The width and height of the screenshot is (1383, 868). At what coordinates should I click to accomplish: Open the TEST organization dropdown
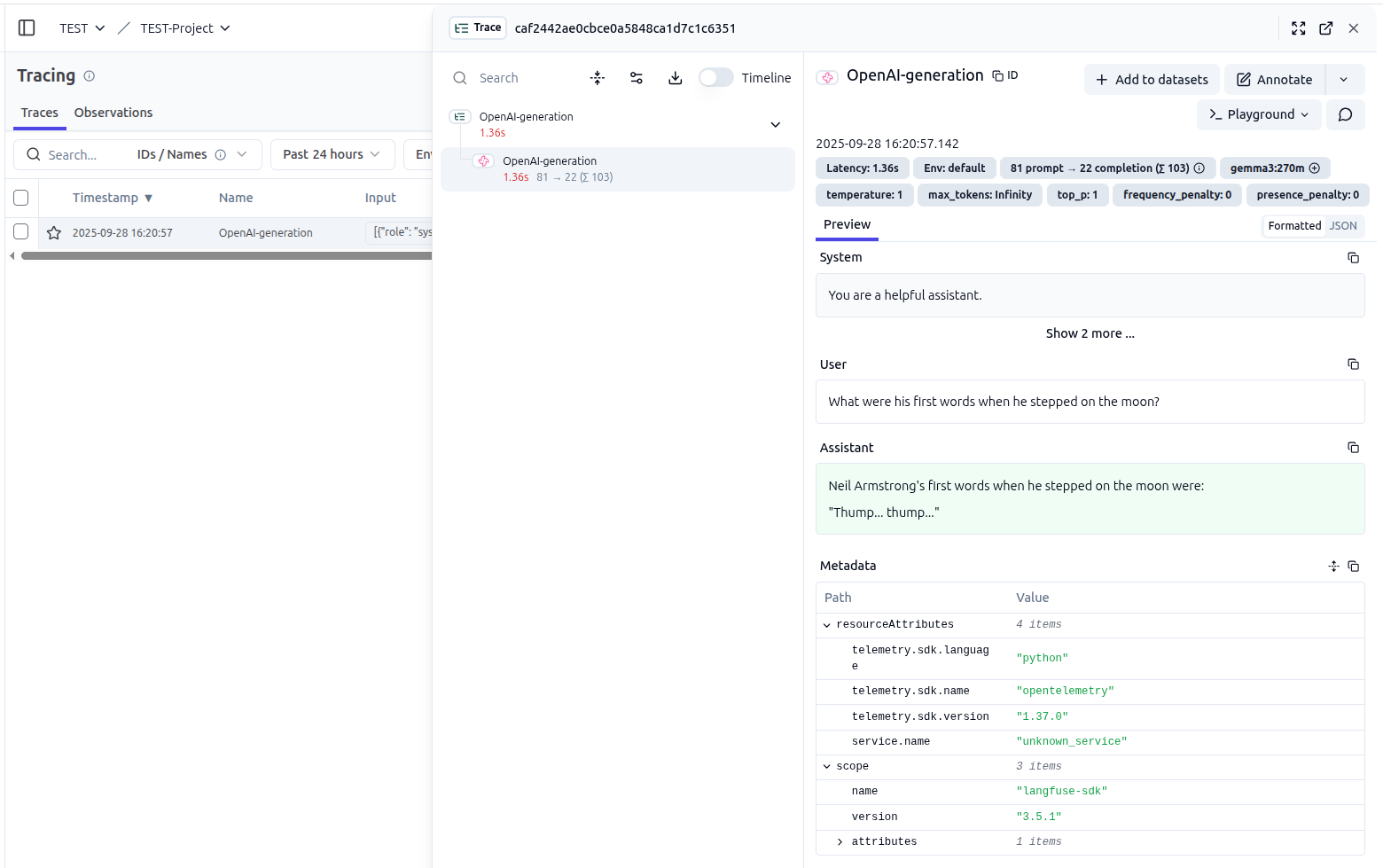pos(82,28)
